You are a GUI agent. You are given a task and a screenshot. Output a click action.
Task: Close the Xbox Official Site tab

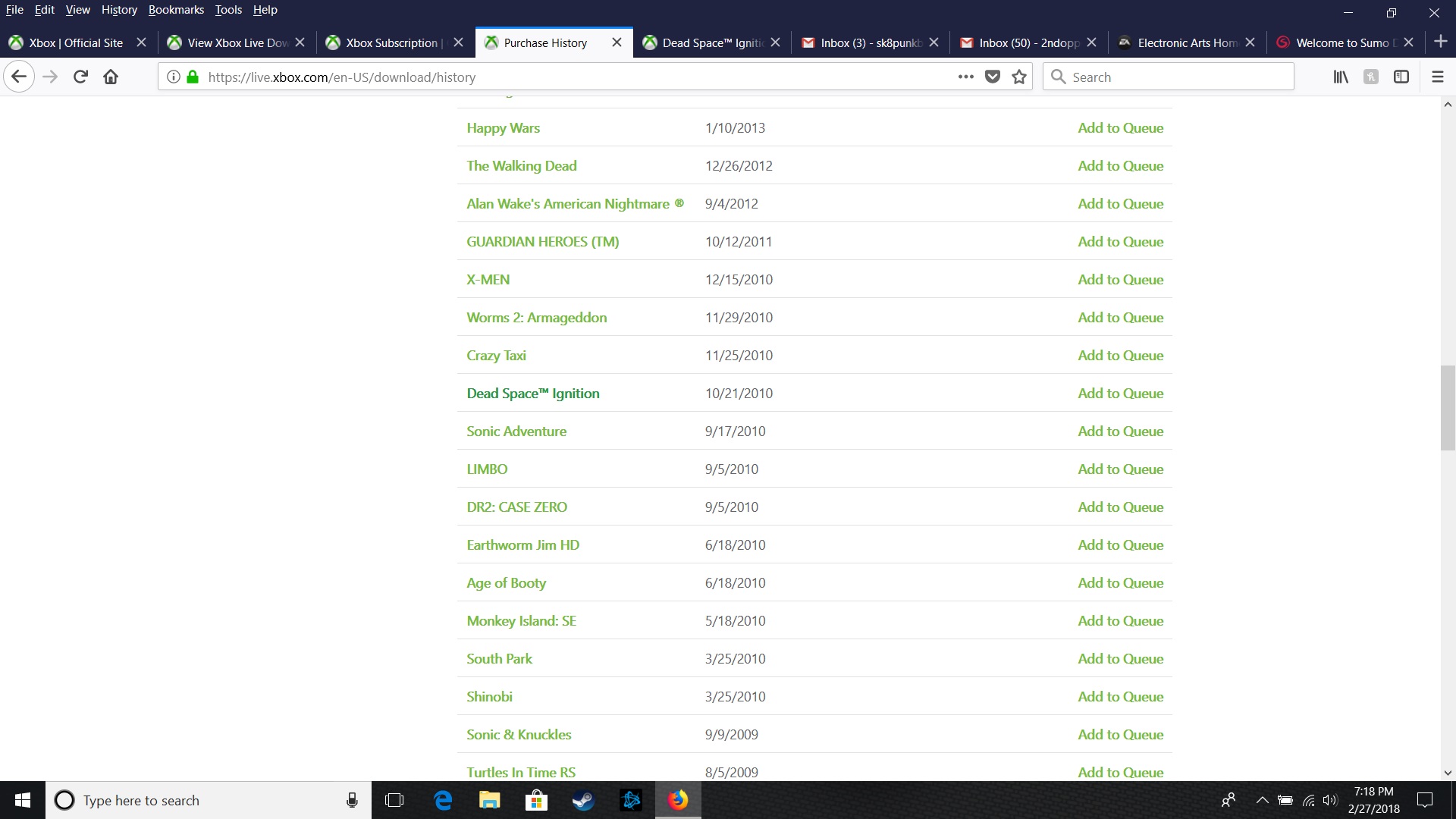[x=141, y=42]
